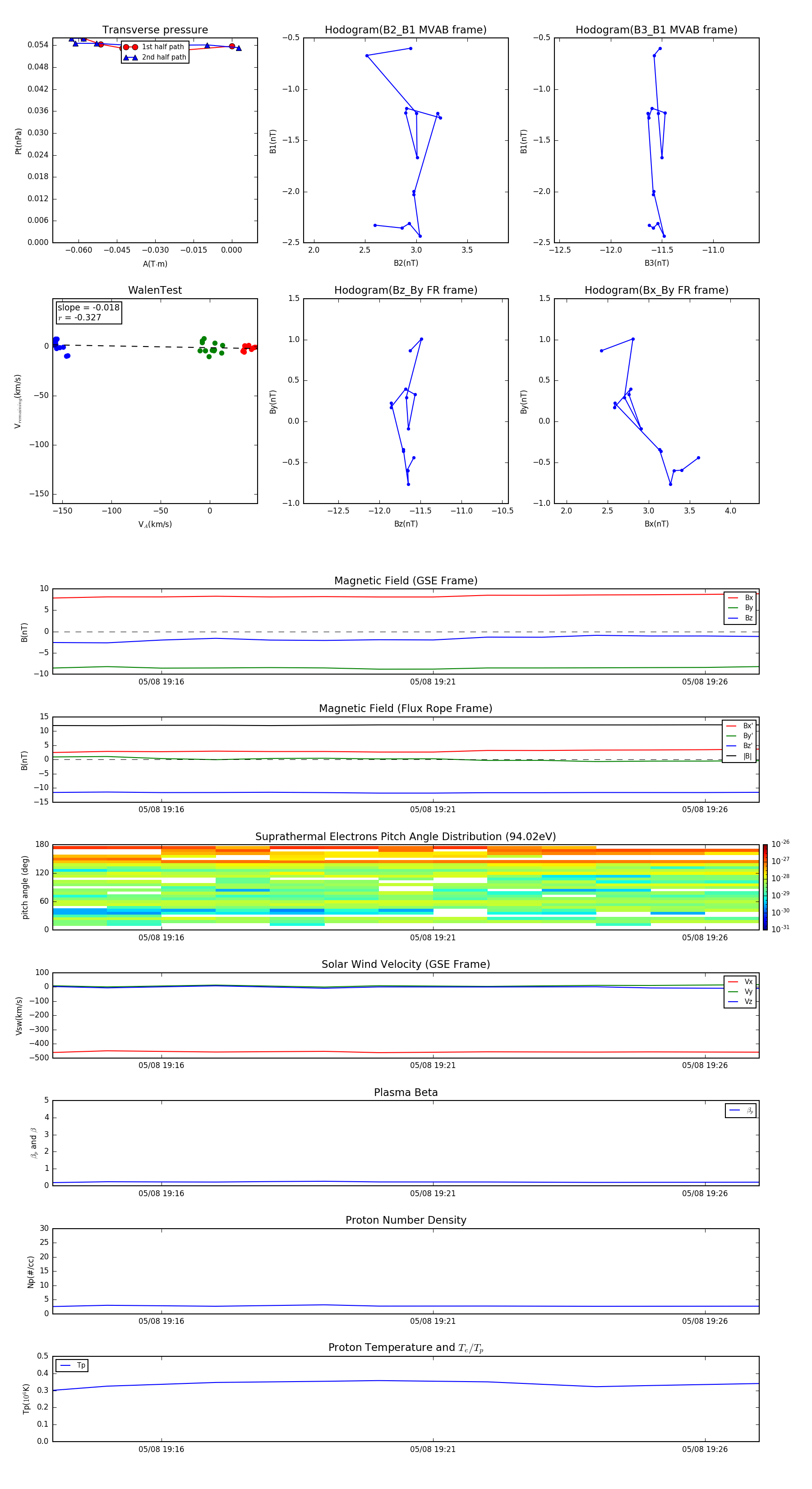Viewport: 812px width, 1489px height.
Task: Click the Suprathermal Electrons Pitch Angle Distribution title
Action: pos(406,837)
